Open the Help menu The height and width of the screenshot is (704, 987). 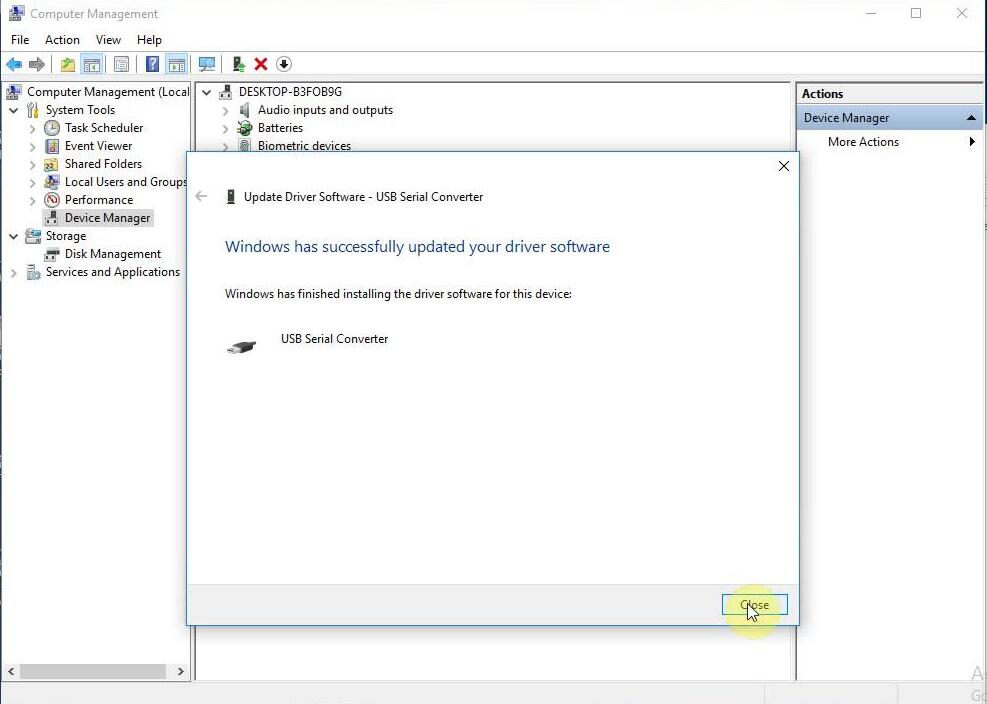point(149,40)
